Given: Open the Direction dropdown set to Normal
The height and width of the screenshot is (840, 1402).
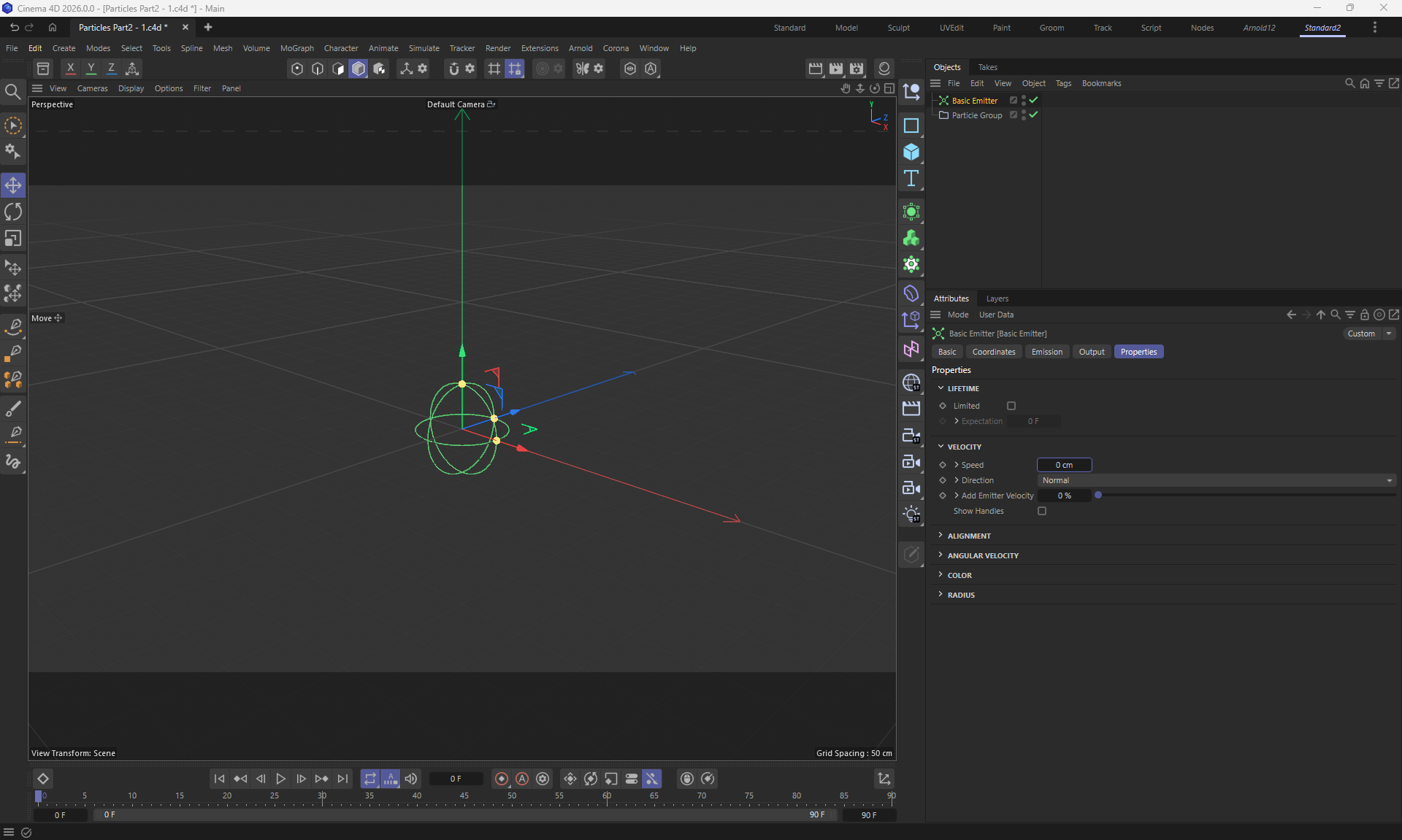Looking at the screenshot, I should tap(1216, 480).
